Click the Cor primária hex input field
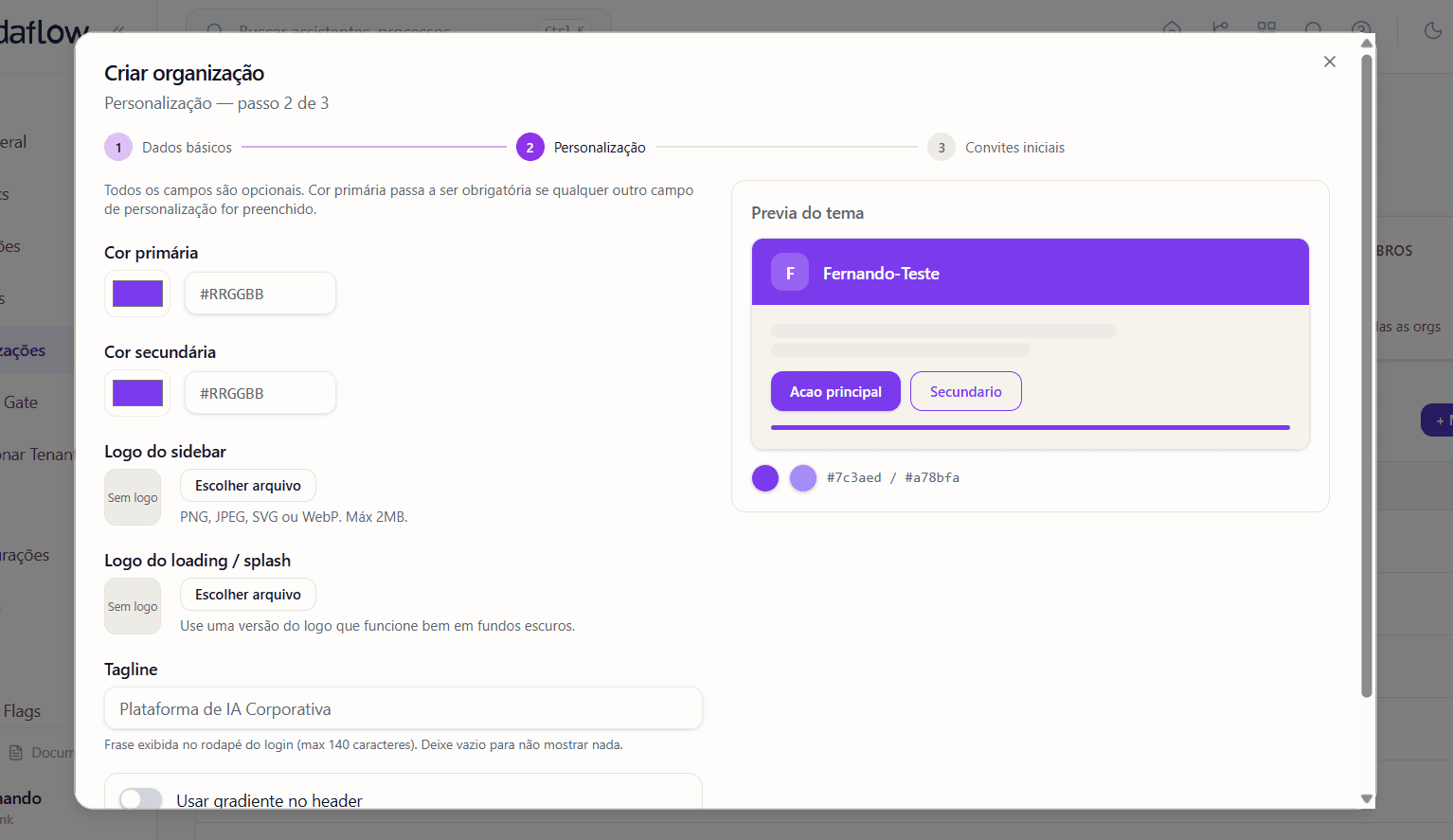The image size is (1453, 840). (260, 294)
